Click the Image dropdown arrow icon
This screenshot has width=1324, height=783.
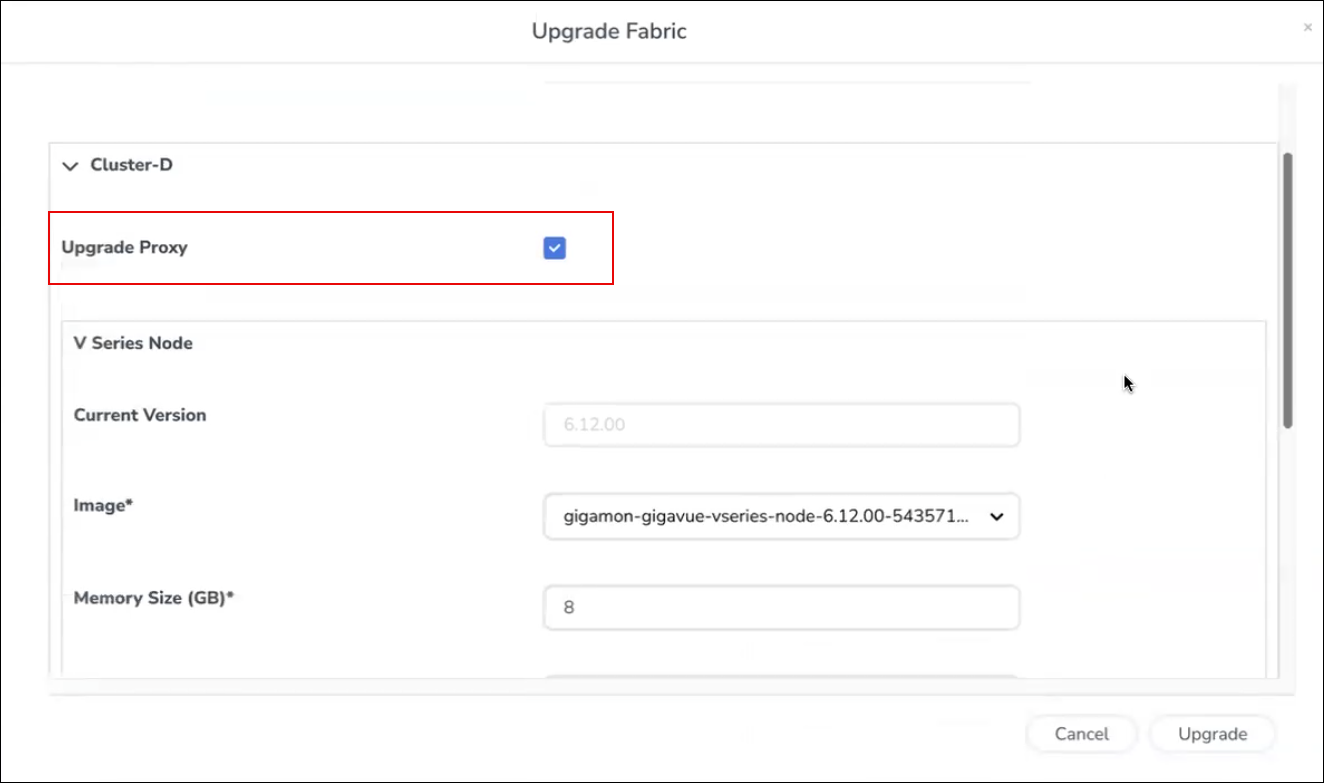(996, 517)
